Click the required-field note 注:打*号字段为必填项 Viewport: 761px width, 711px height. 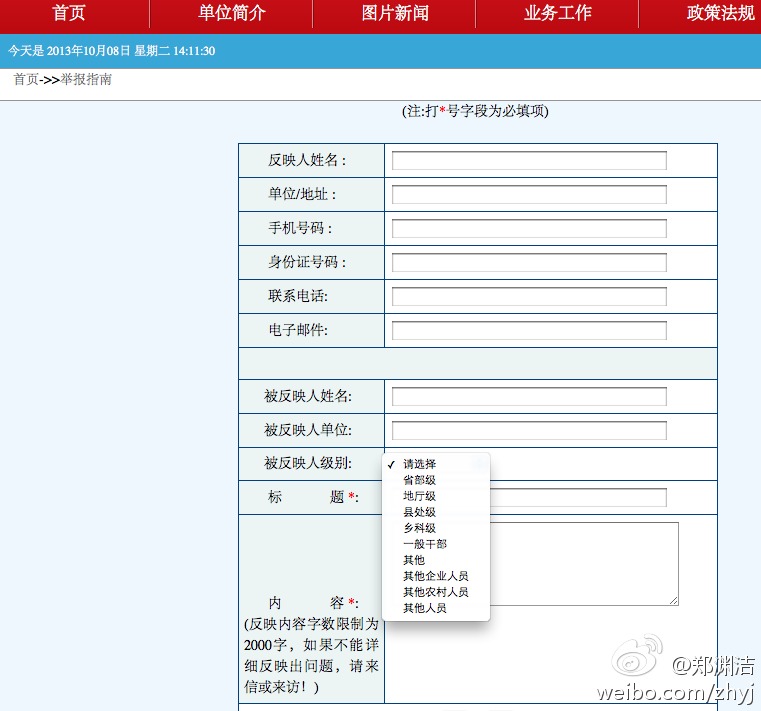click(475, 111)
